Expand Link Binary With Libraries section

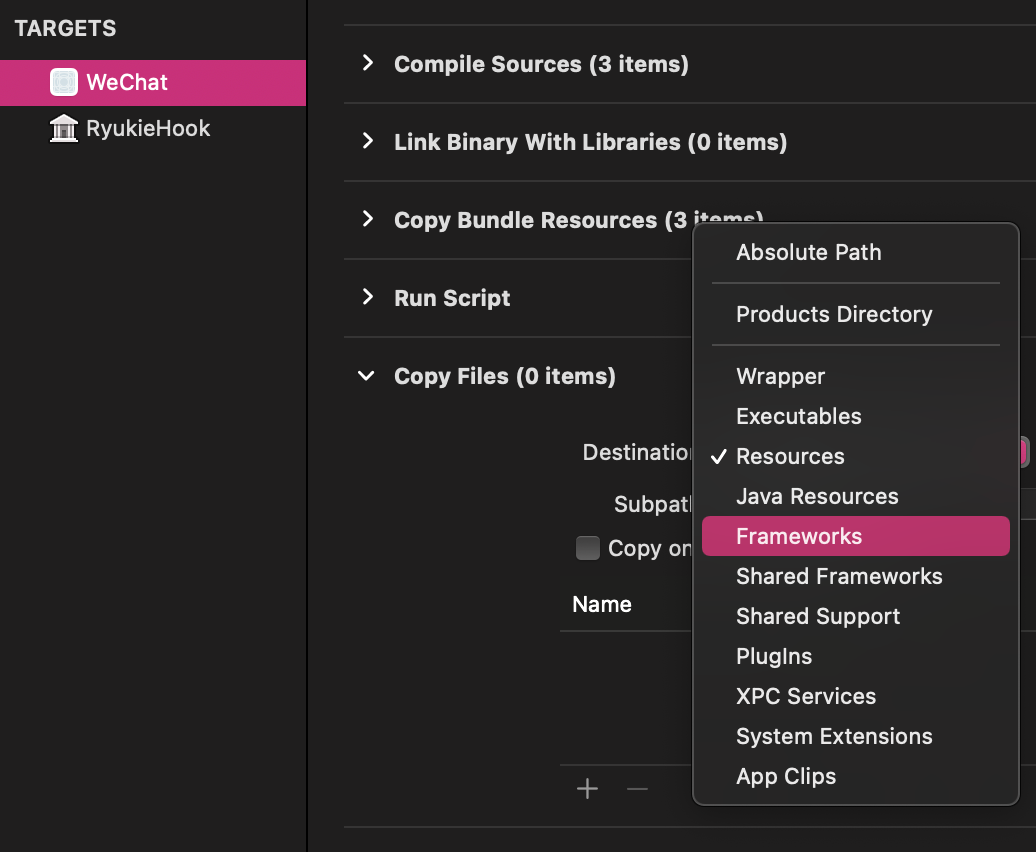click(x=368, y=141)
